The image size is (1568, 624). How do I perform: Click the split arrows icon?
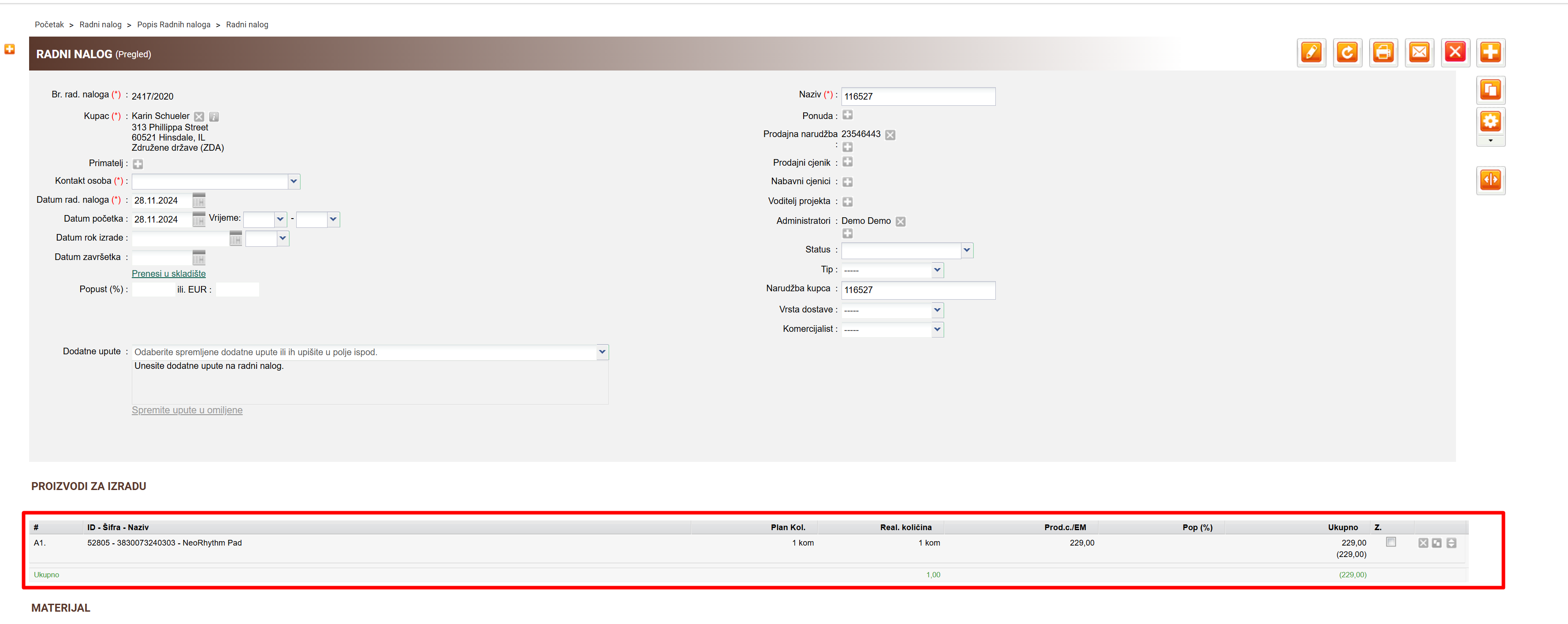[1490, 180]
